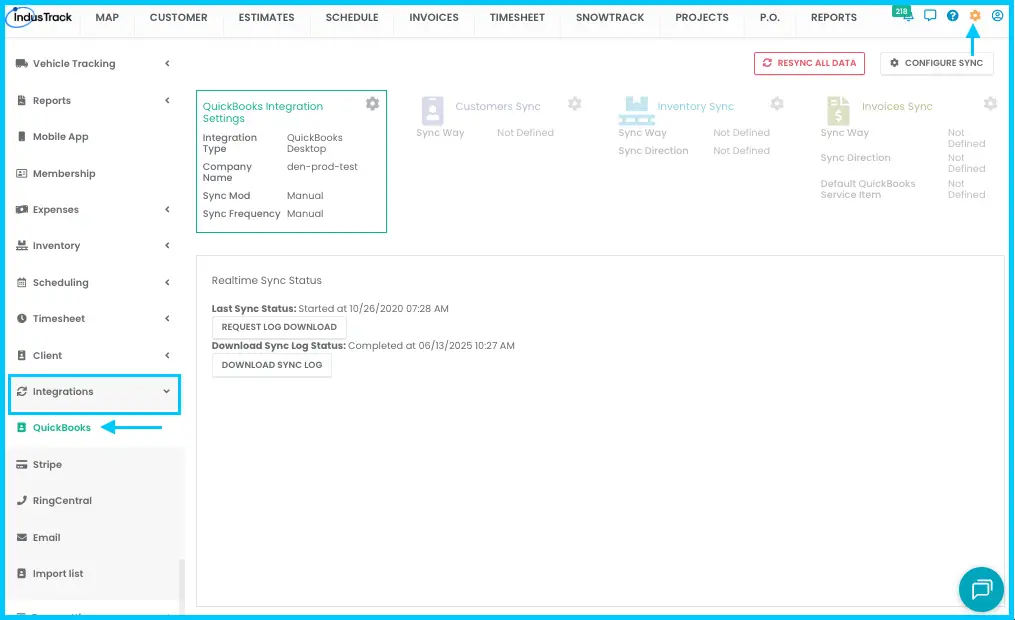
Task: Expand the sidebar Timesheet chevron
Action: pos(167,318)
